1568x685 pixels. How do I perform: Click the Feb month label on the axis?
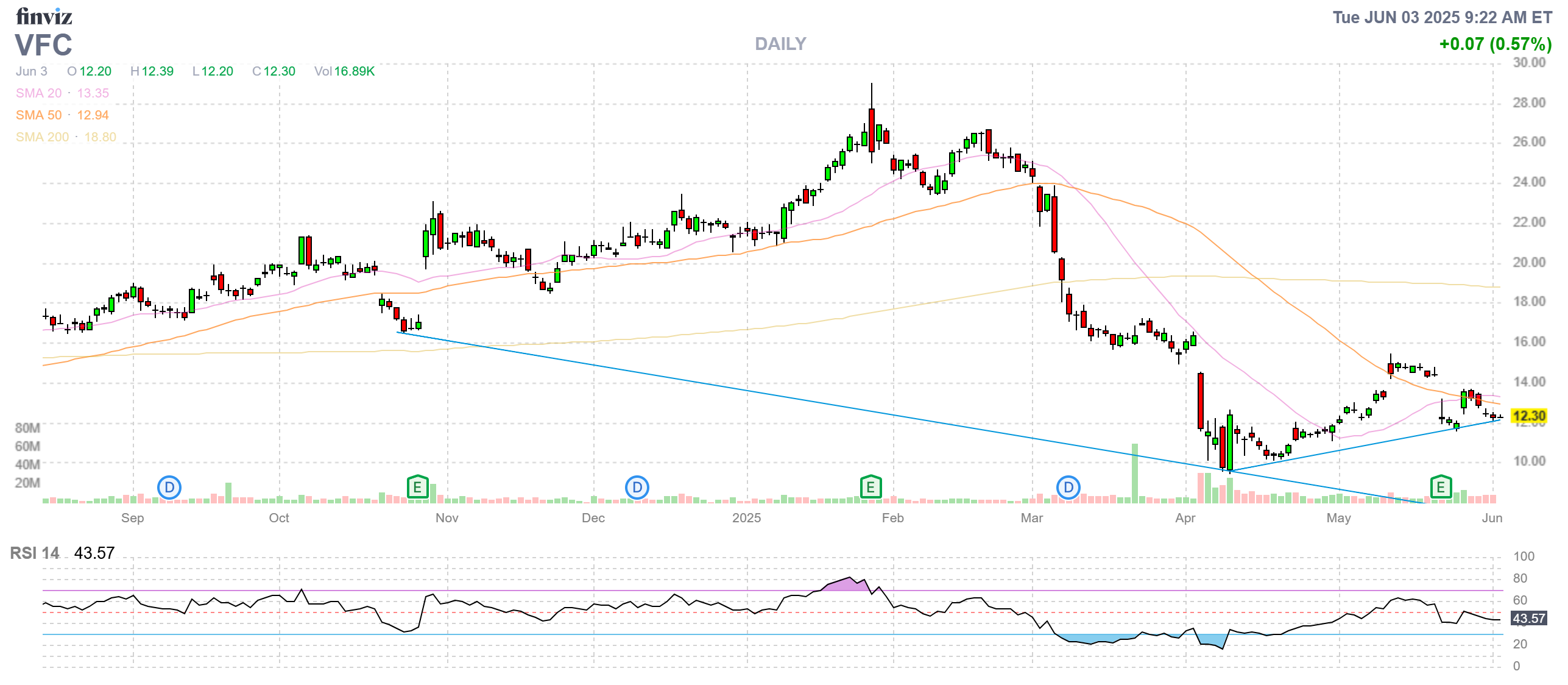pos(892,518)
